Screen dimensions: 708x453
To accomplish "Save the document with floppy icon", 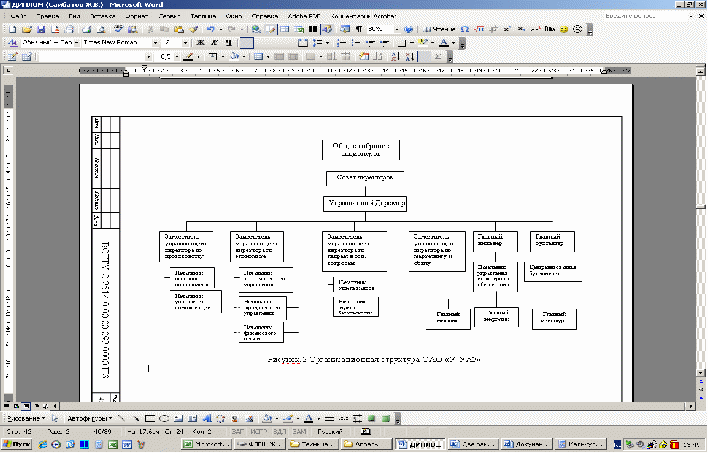I will click(41, 29).
